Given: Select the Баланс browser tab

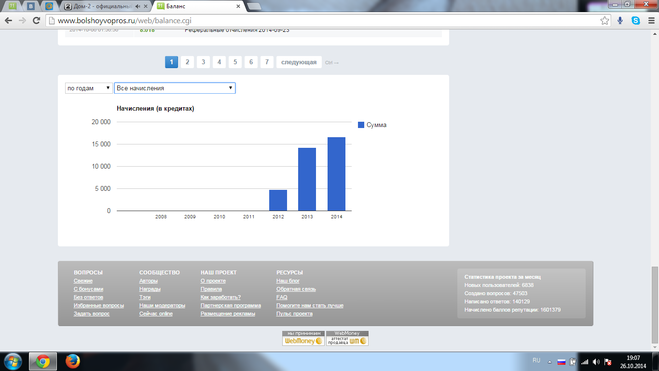Looking at the screenshot, I should tap(198, 6).
